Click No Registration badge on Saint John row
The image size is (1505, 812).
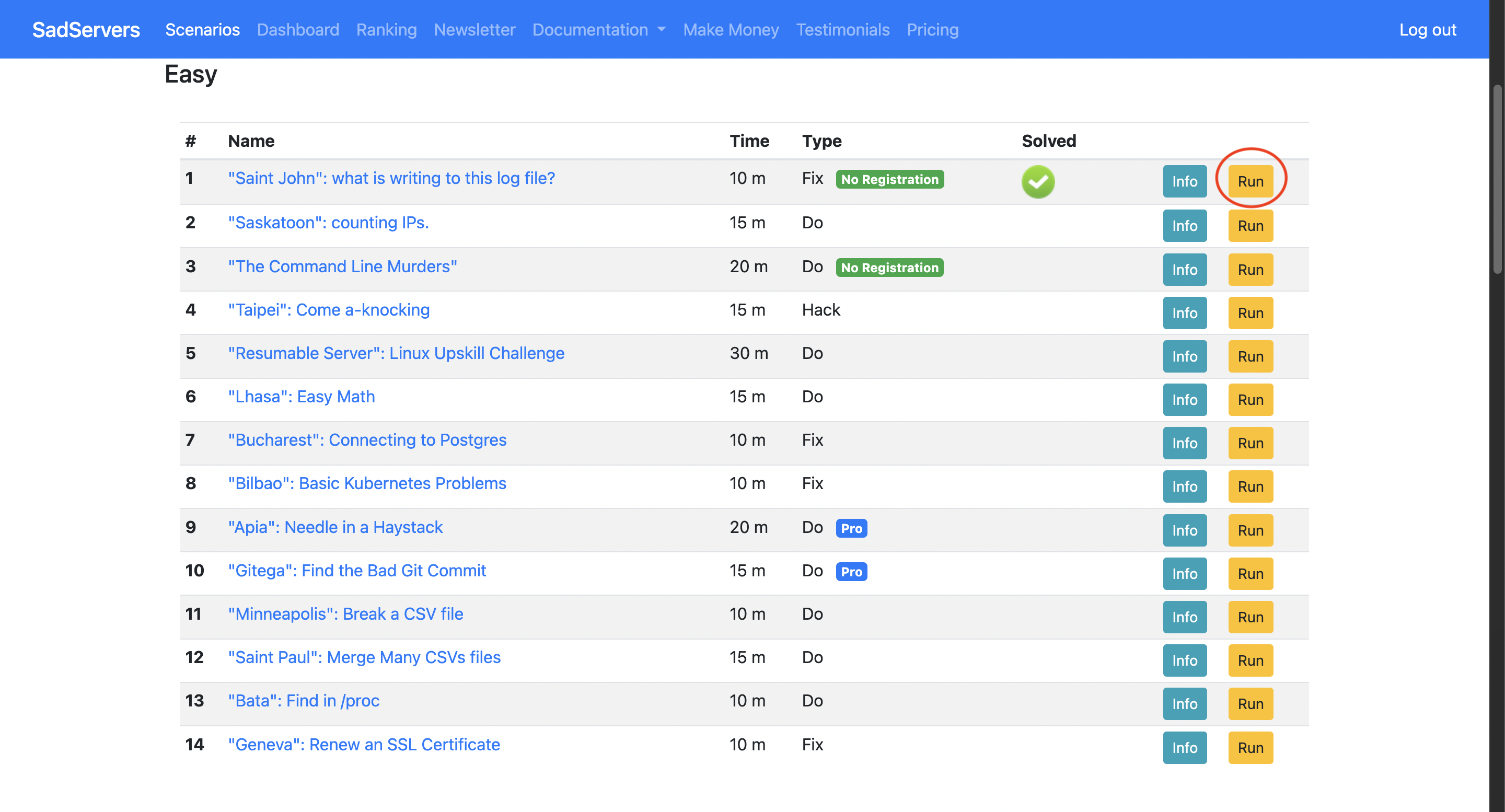[x=889, y=179]
